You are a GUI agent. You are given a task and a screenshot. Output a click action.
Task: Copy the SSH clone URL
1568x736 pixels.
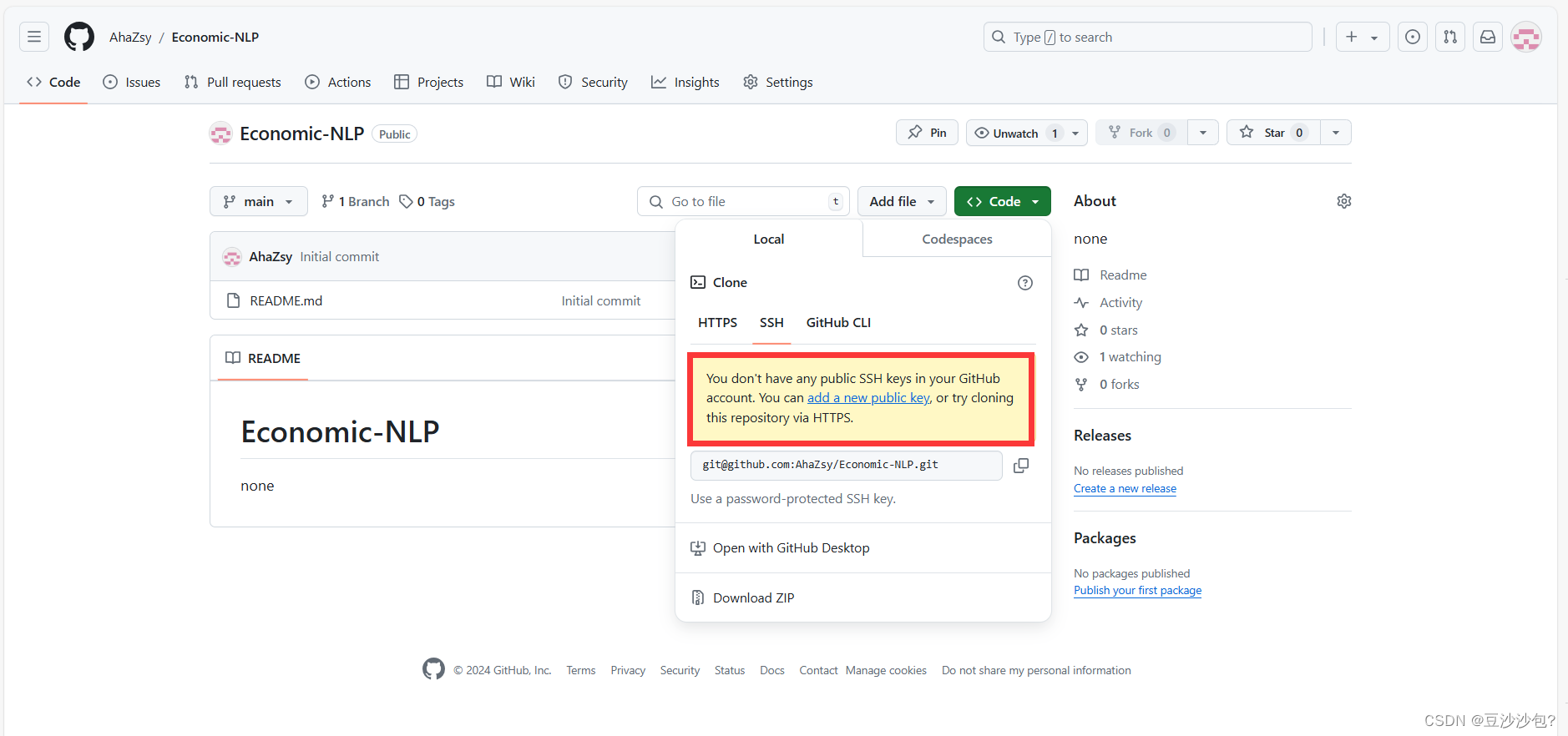coord(1020,466)
